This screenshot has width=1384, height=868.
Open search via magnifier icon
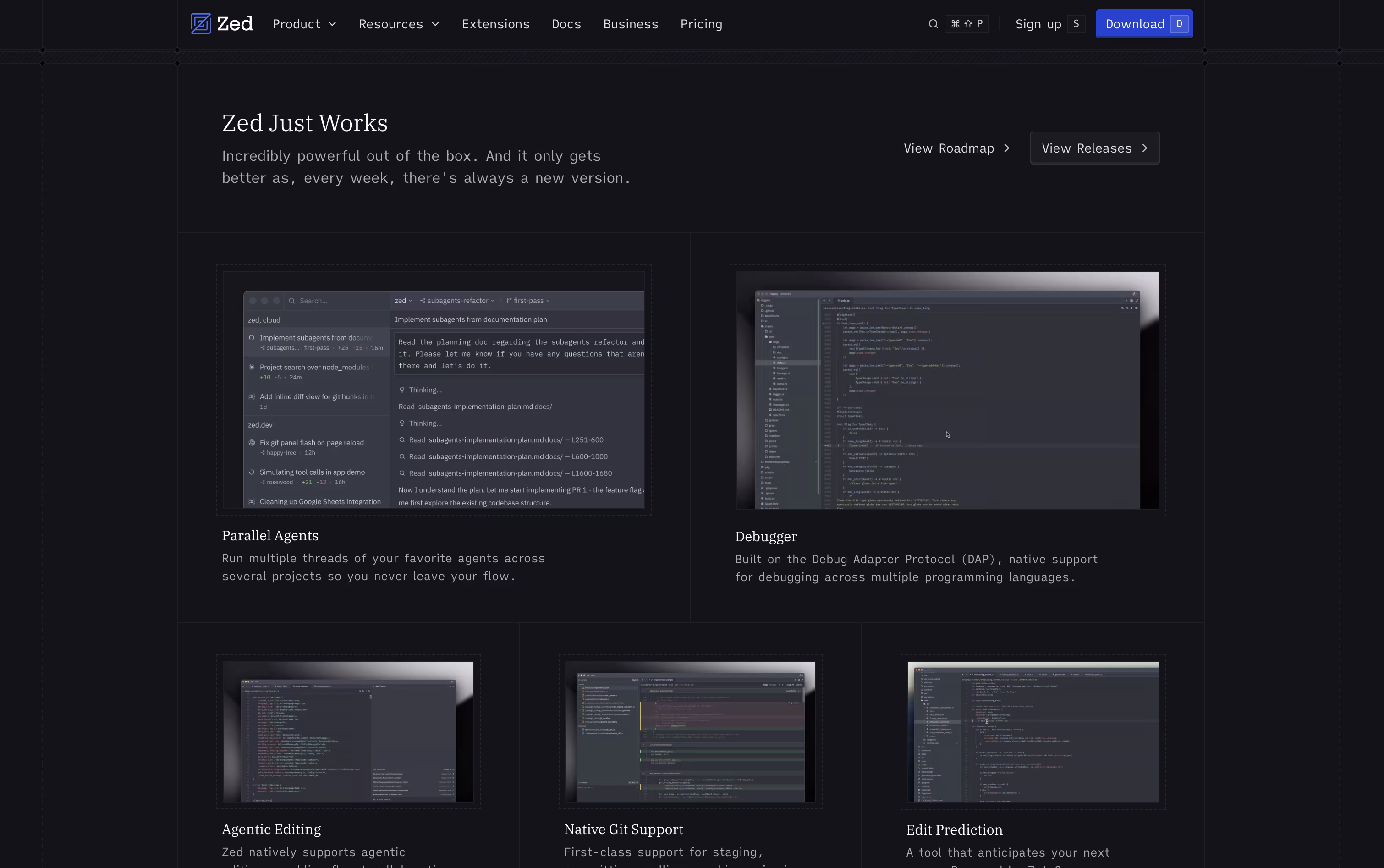pos(933,23)
